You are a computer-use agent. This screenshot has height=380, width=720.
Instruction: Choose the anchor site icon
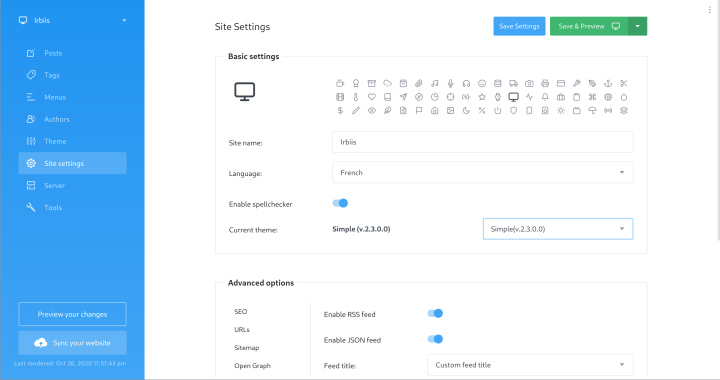(x=608, y=84)
